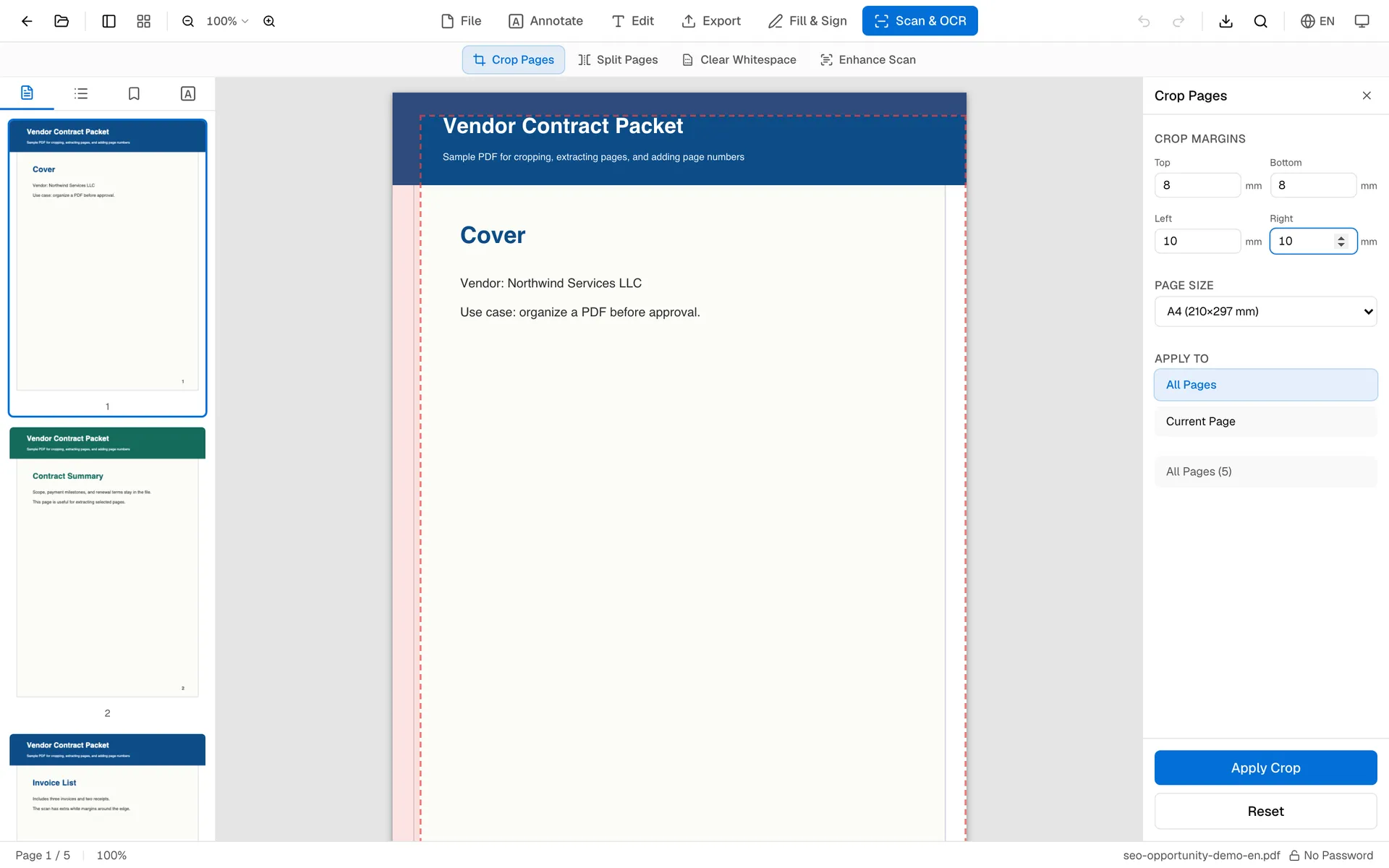This screenshot has height=868, width=1389.
Task: Click the 100% status bar zoom
Action: 111,855
